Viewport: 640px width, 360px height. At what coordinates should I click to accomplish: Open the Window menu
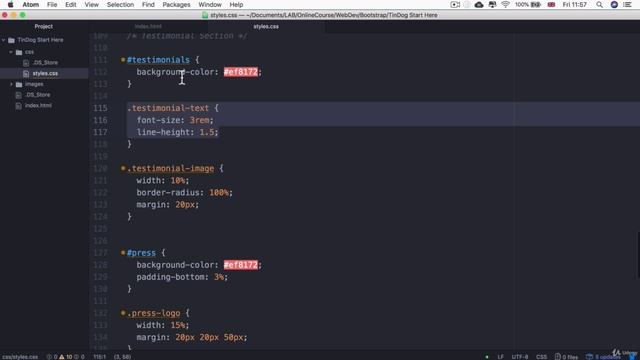coord(210,4)
